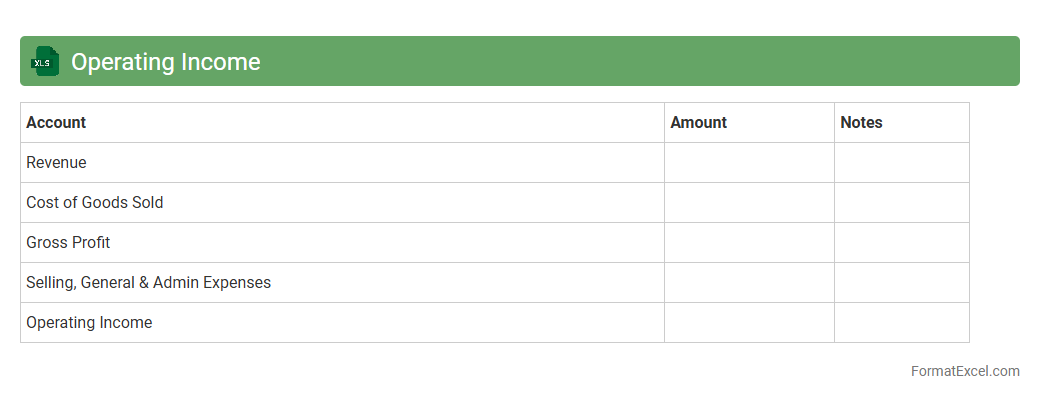Click the Cost of Goods Sold amount cell
Viewport: 1040px width, 400px height.
tap(749, 202)
